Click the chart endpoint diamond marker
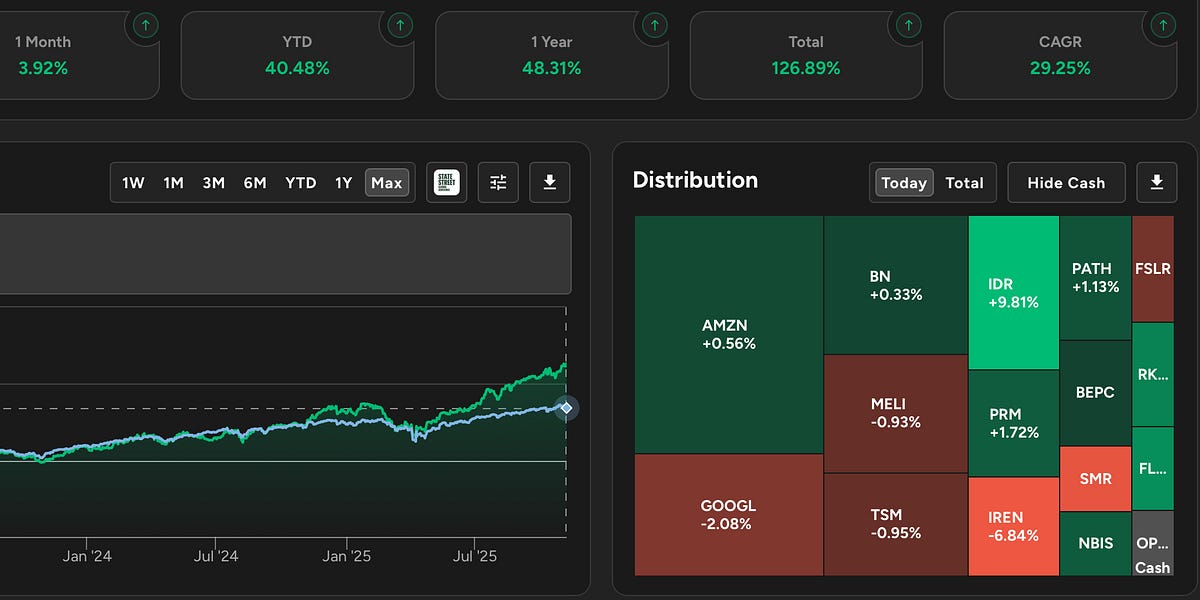1200x600 pixels. pos(566,407)
